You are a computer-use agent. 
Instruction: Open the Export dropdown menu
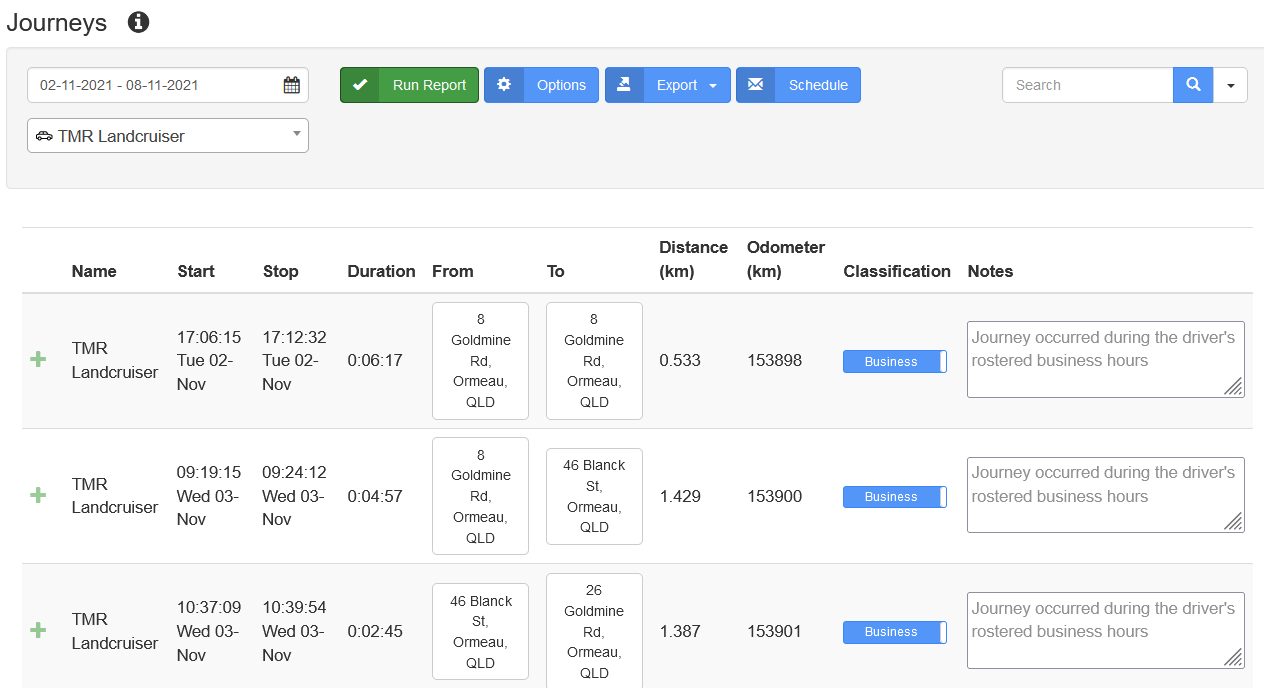point(668,85)
